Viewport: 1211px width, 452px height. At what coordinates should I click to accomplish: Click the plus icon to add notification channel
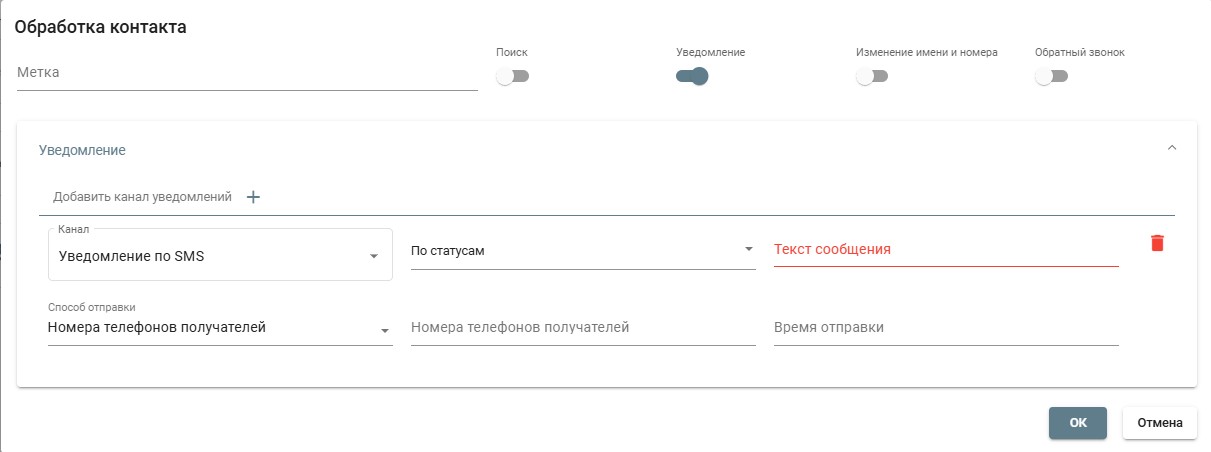[253, 197]
